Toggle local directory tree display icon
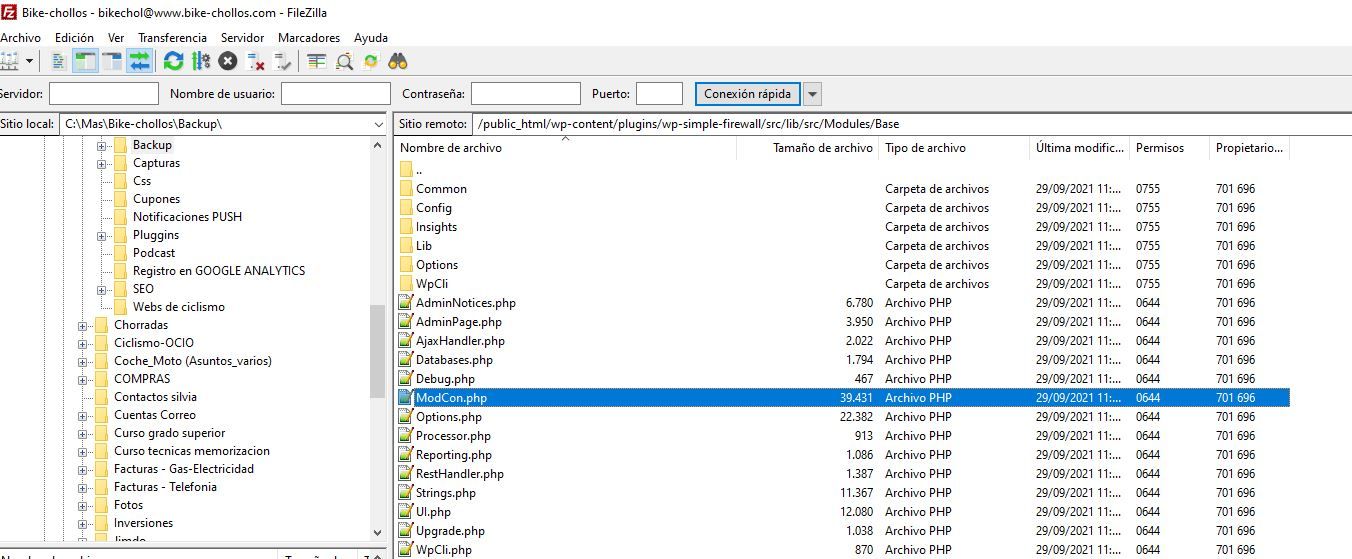This screenshot has height=559, width=1352. [x=85, y=61]
